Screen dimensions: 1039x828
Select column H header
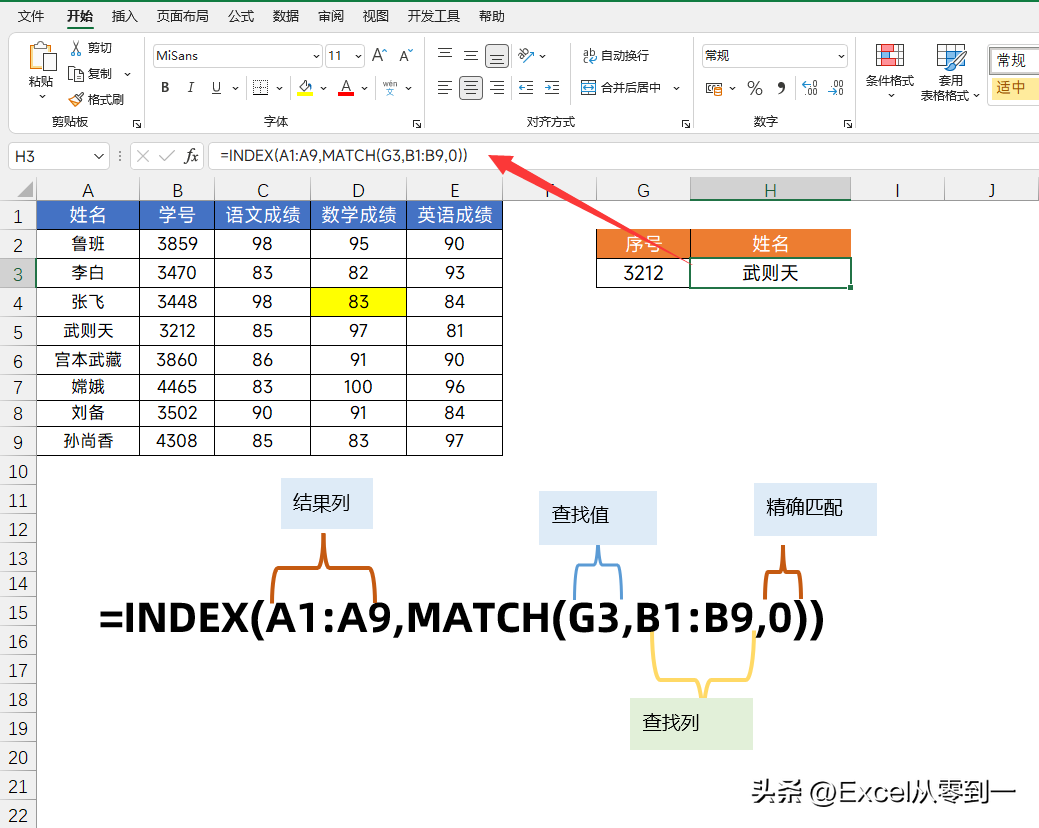pyautogui.click(x=770, y=190)
